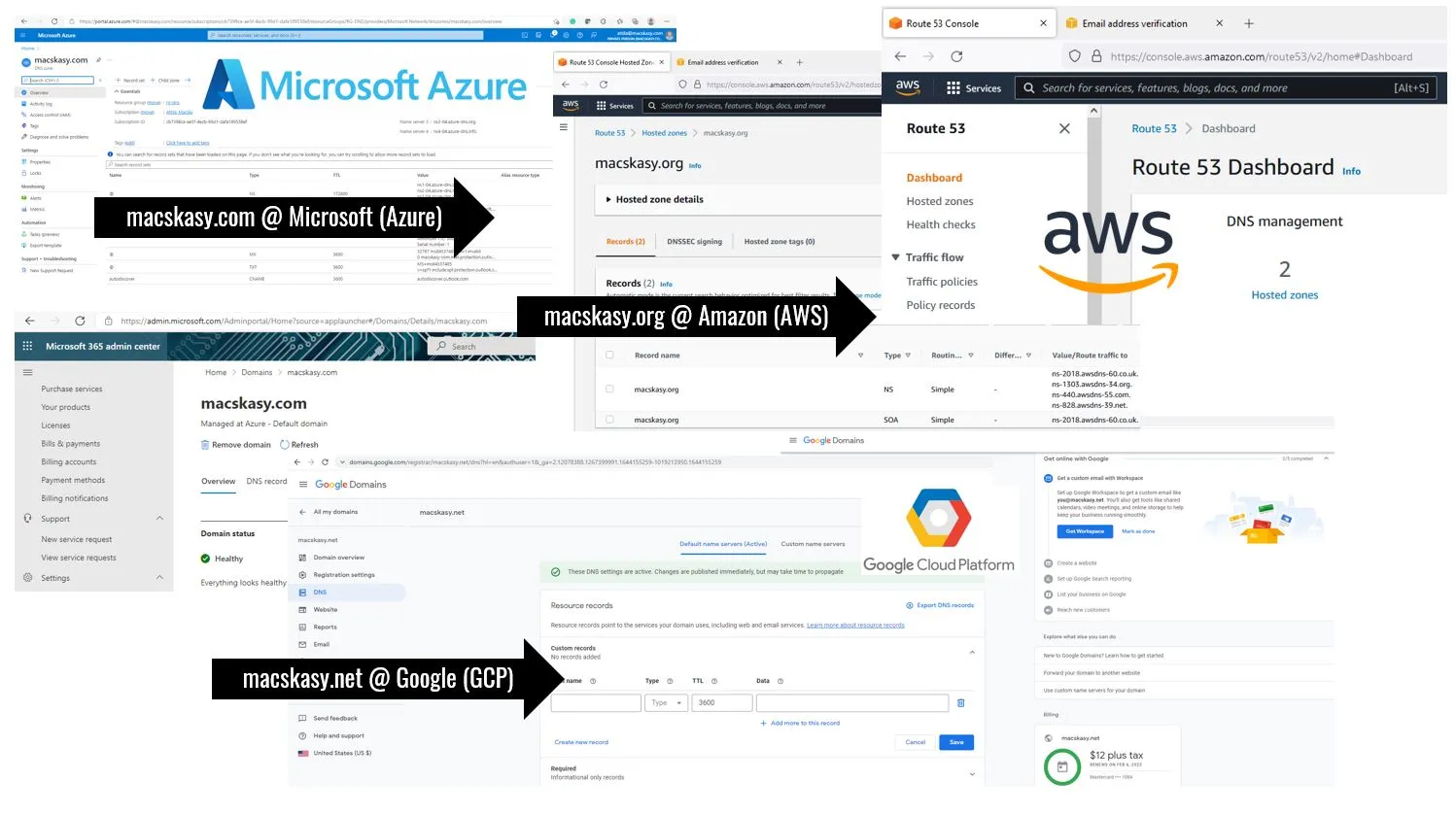Open the DNS records tab for macskasy.com
The width and height of the screenshot is (1456, 815).
[x=266, y=482]
